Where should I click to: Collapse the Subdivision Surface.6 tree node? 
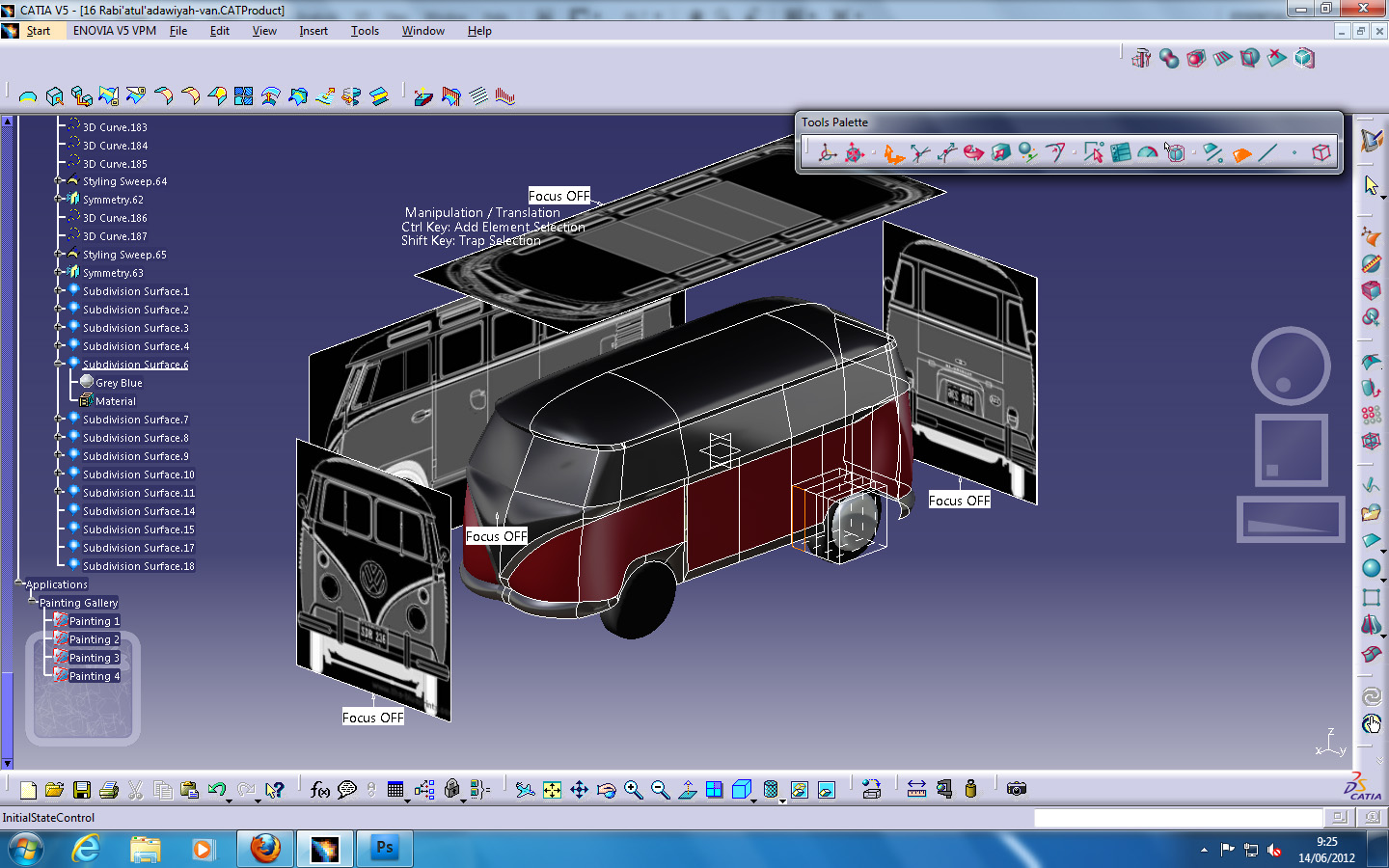pos(60,364)
